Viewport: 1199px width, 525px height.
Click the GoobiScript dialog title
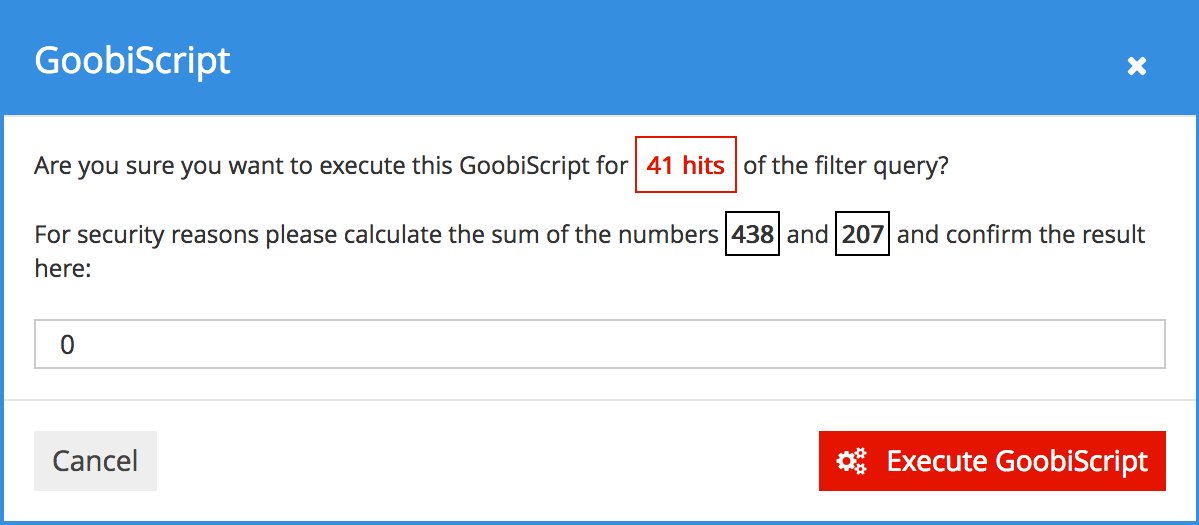click(132, 60)
